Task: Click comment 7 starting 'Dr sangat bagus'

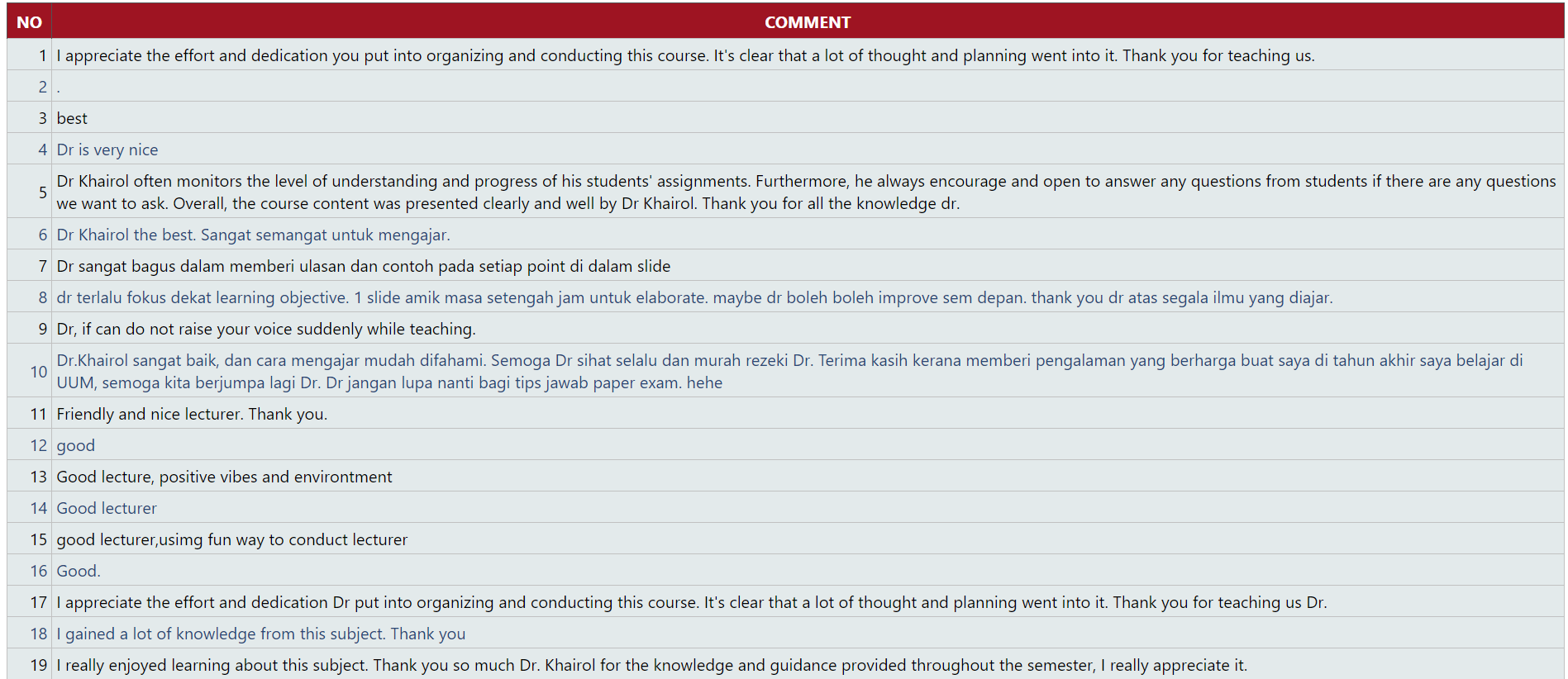Action: pyautogui.click(x=363, y=266)
